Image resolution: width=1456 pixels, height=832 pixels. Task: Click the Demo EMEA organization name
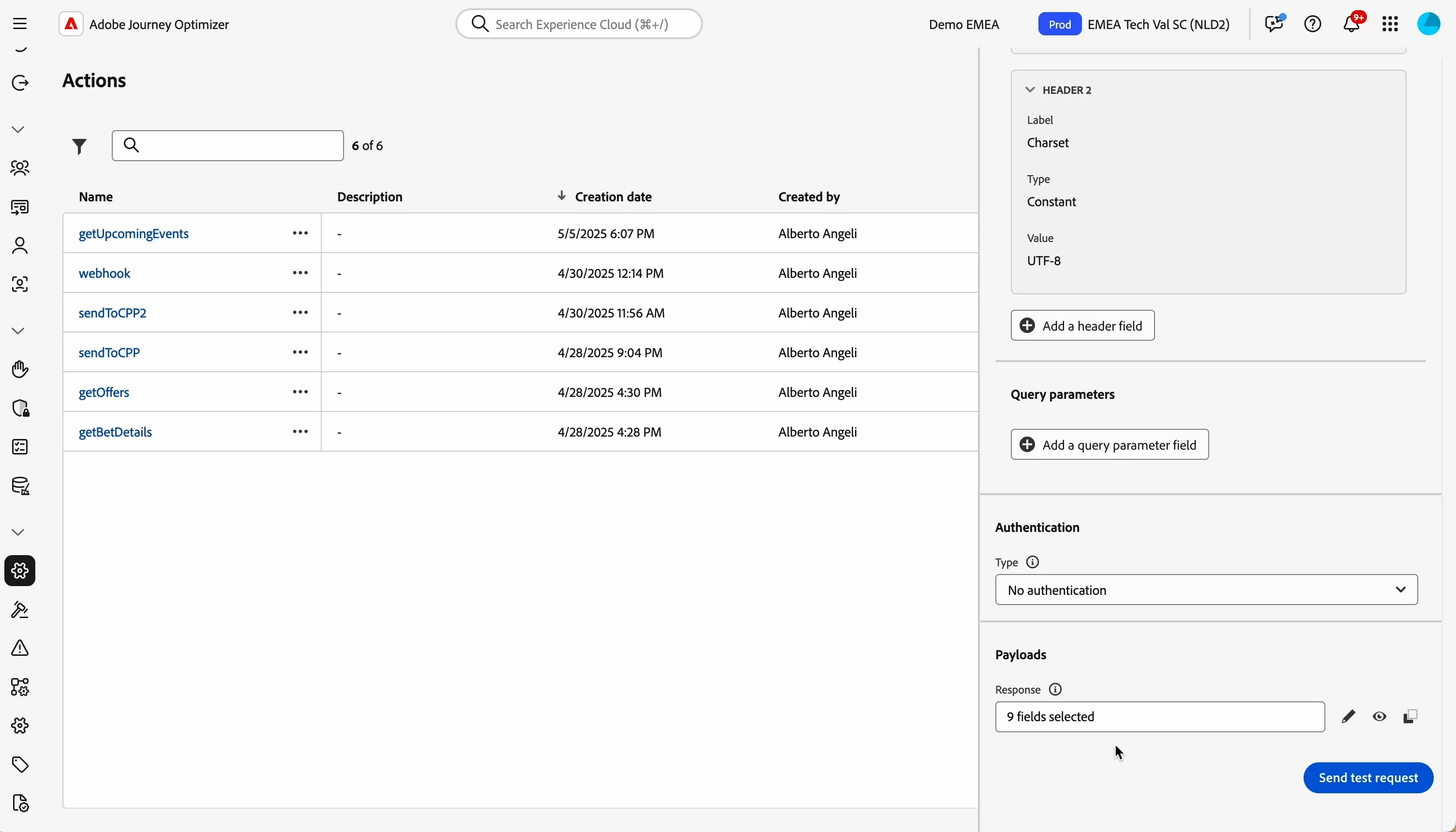click(x=963, y=25)
